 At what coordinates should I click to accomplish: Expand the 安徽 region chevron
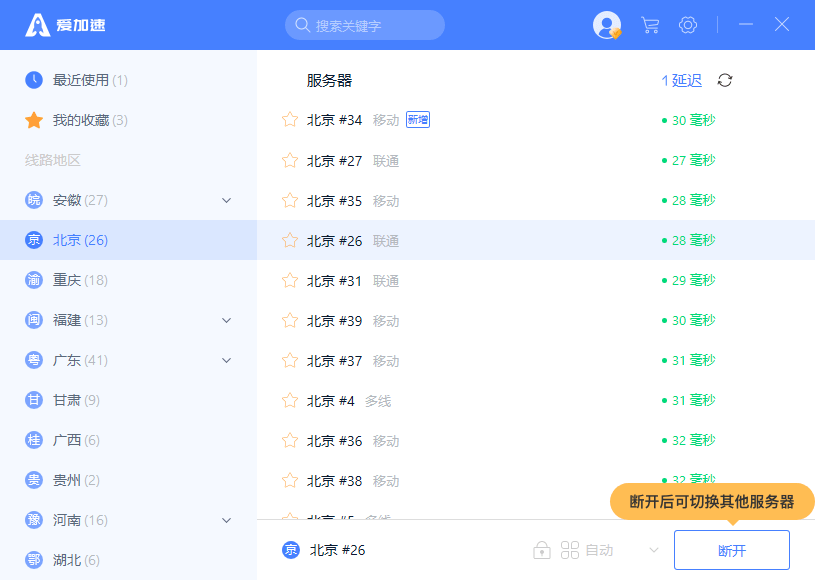click(x=226, y=200)
